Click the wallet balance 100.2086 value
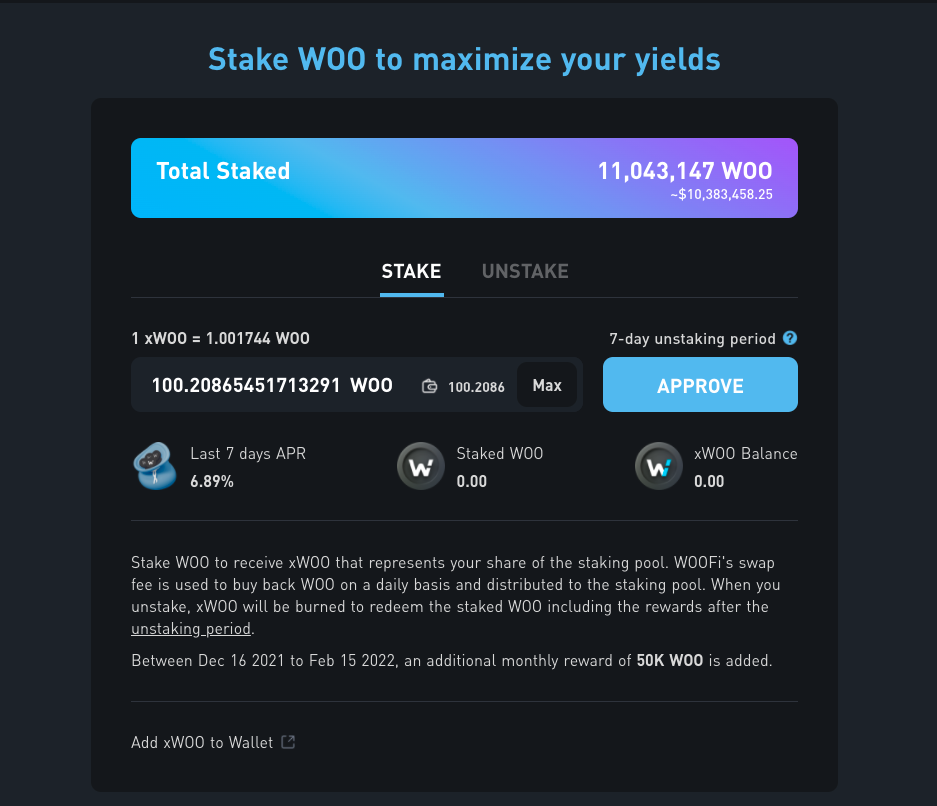 [x=476, y=387]
